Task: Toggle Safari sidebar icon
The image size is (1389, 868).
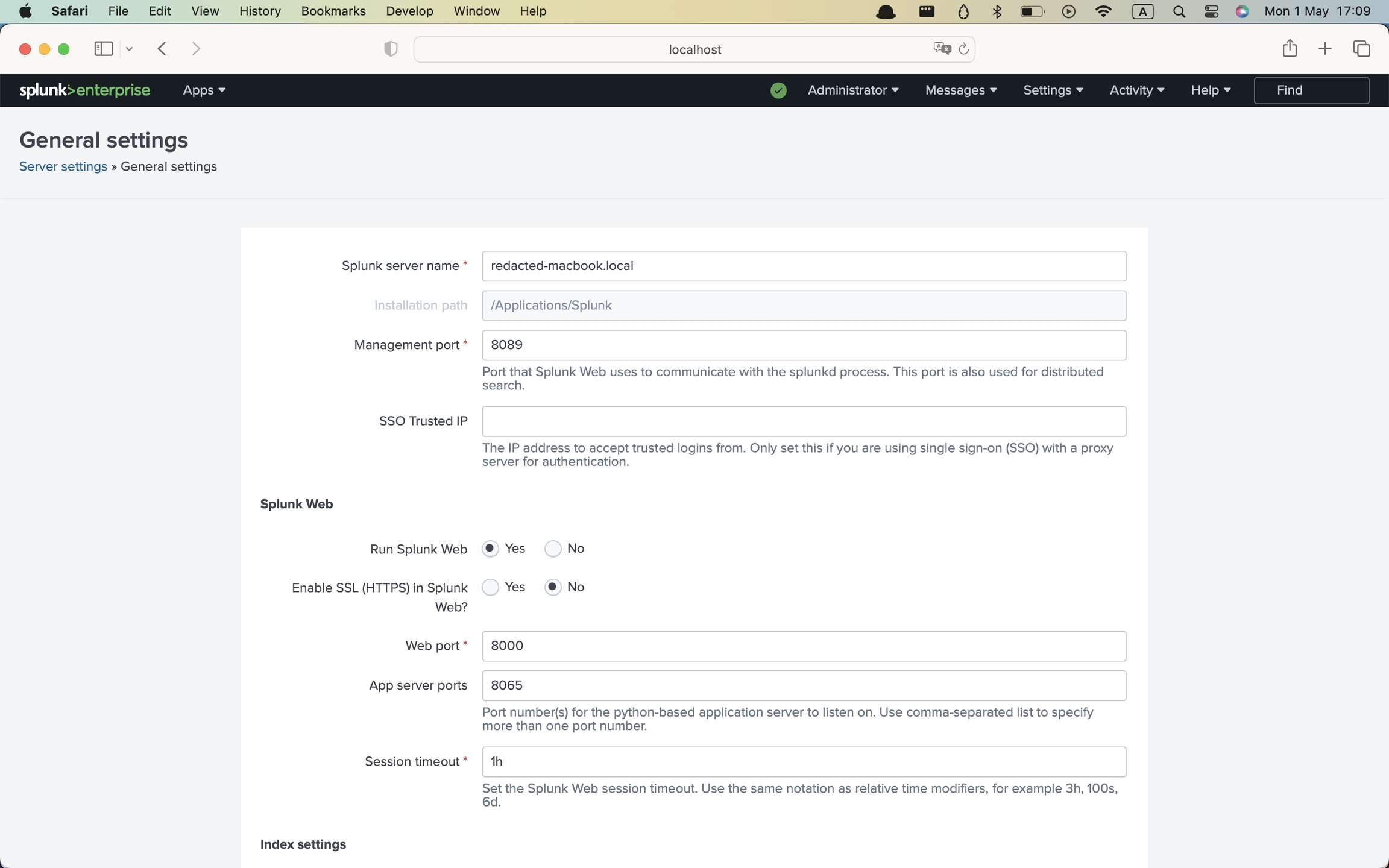Action: [104, 49]
